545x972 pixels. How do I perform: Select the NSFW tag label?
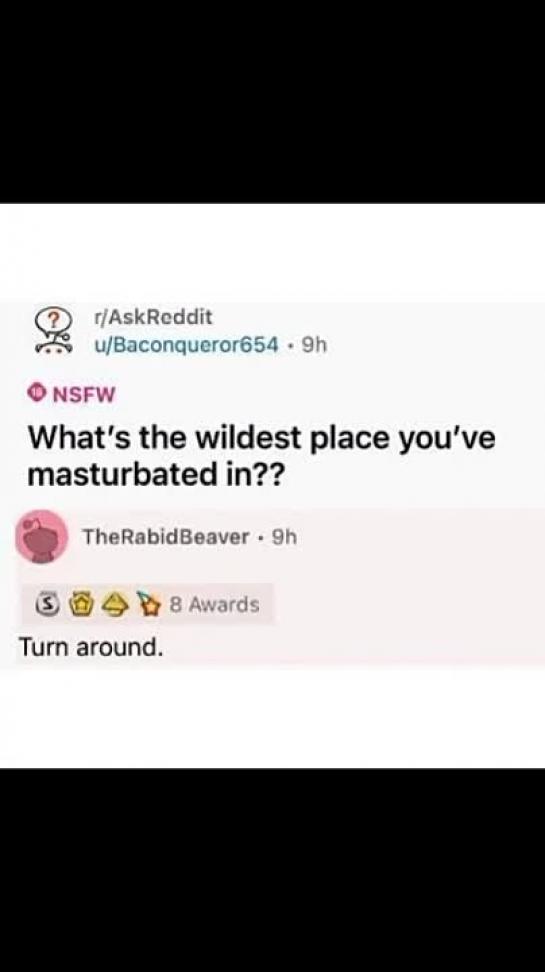pos(84,394)
